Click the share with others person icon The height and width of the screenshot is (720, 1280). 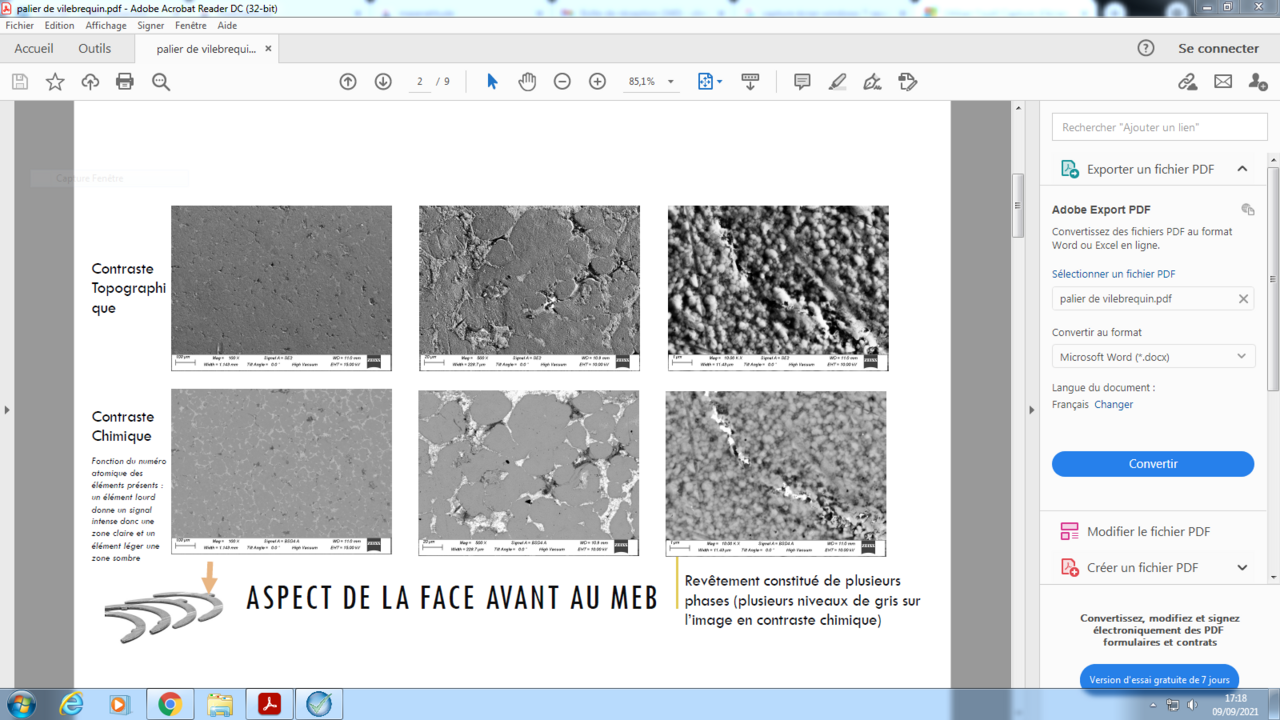pyautogui.click(x=1258, y=82)
